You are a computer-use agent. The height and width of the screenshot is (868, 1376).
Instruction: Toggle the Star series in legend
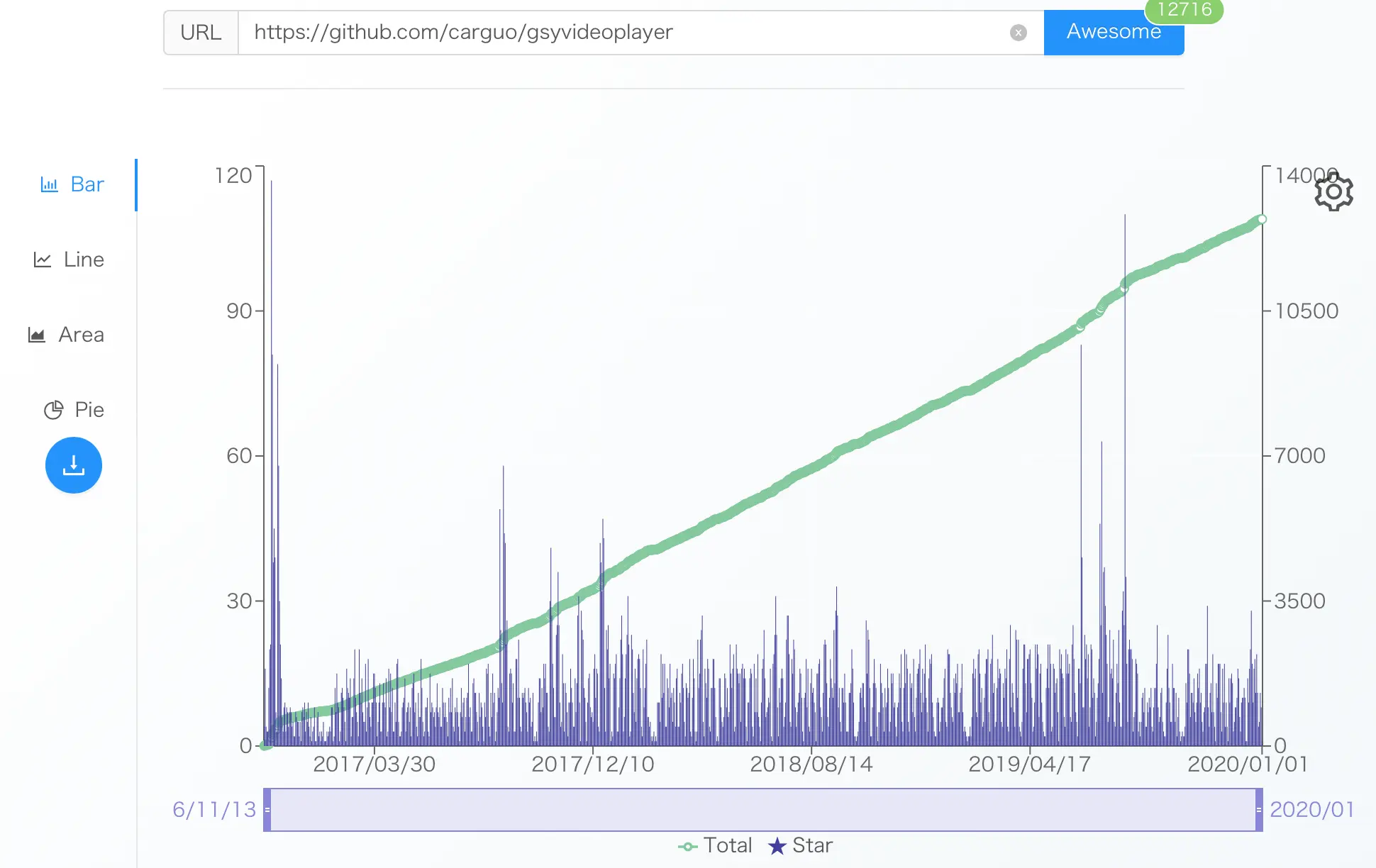point(800,845)
